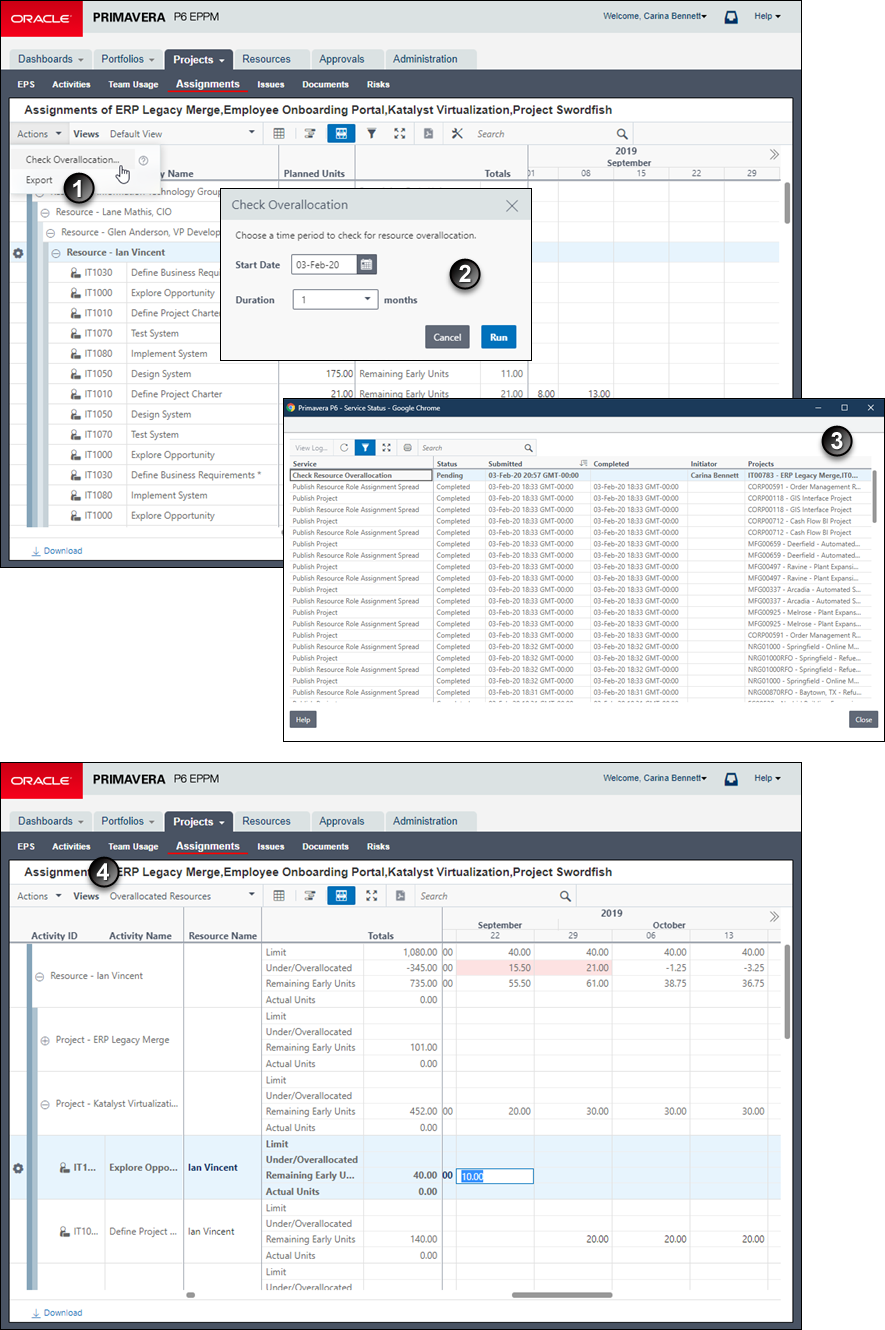Image resolution: width=885 pixels, height=1330 pixels.
Task: Click the double chevron beside 2019 September header
Action: (x=773, y=155)
